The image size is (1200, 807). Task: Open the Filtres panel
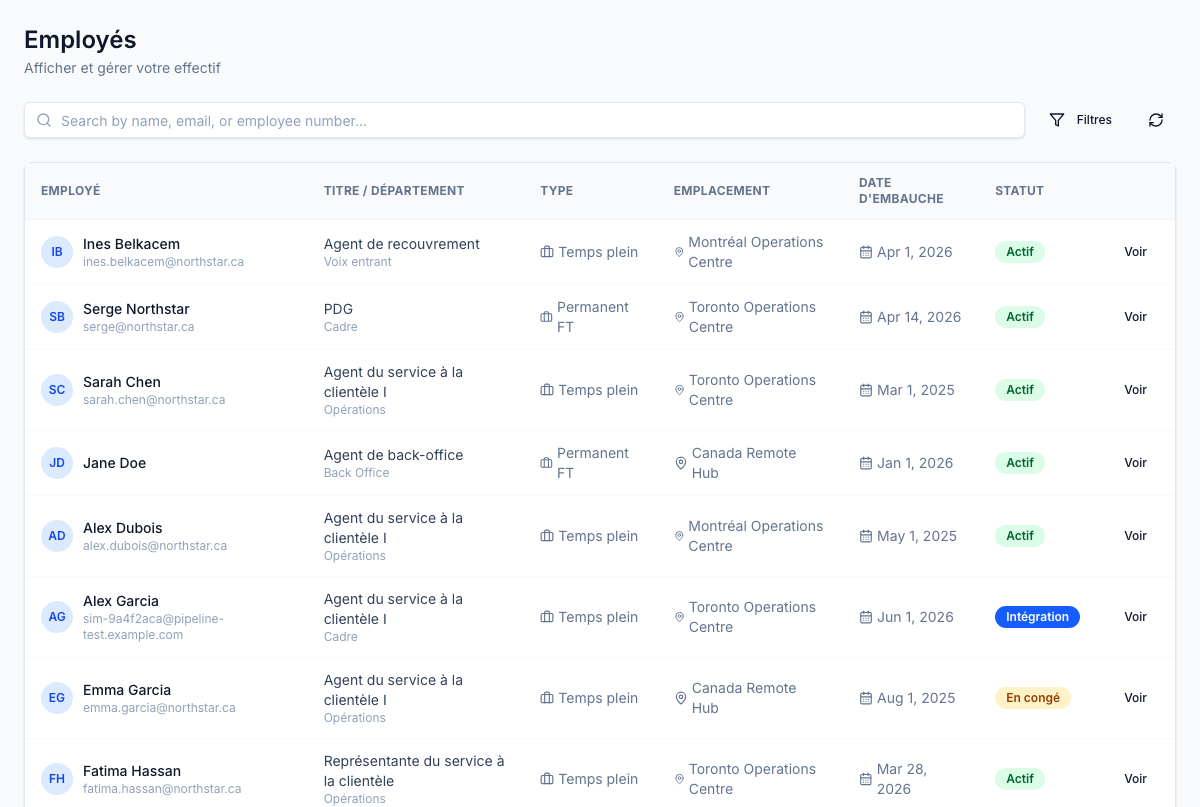(1081, 120)
